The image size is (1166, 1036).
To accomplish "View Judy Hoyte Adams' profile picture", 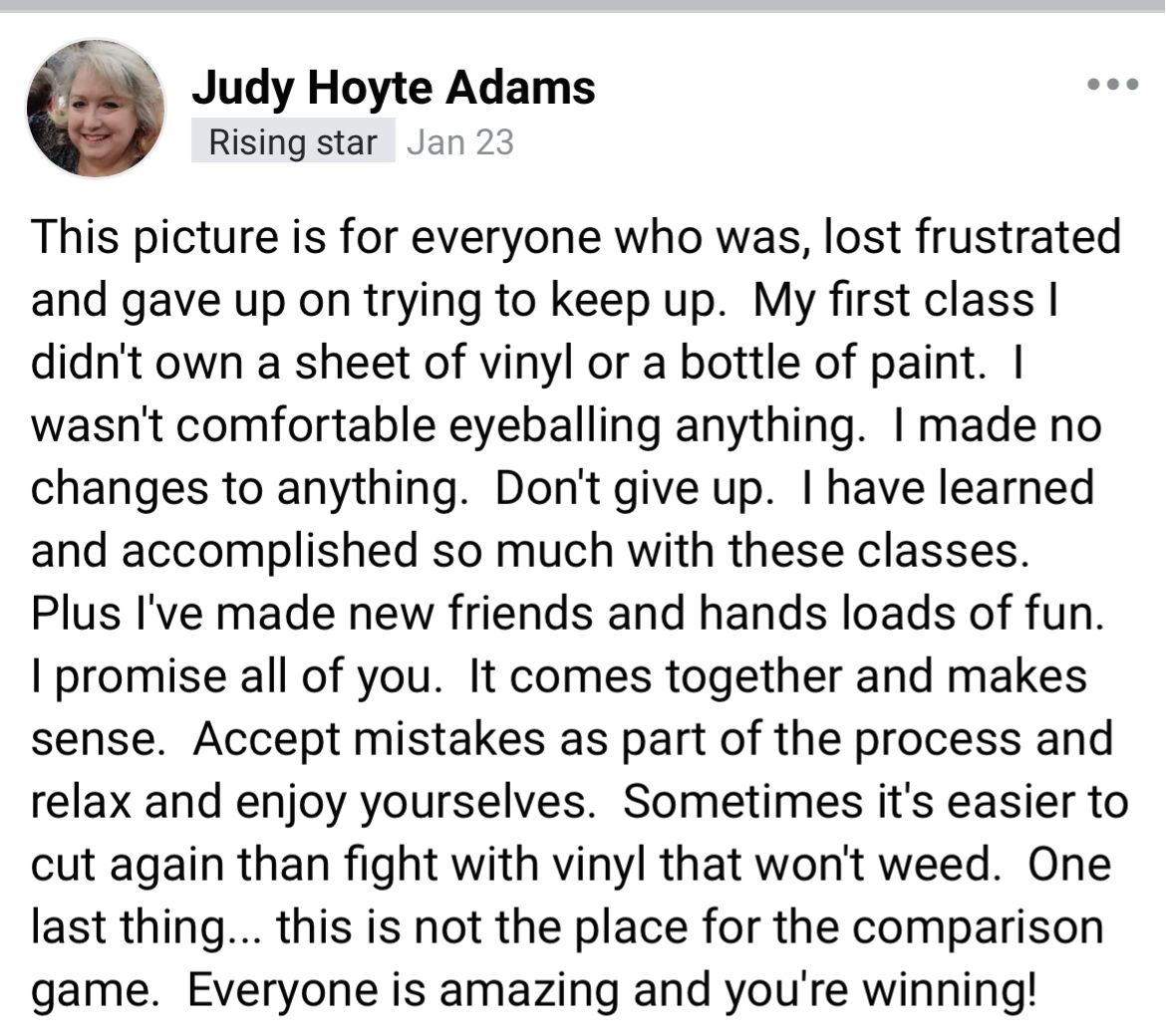I will [x=96, y=109].
